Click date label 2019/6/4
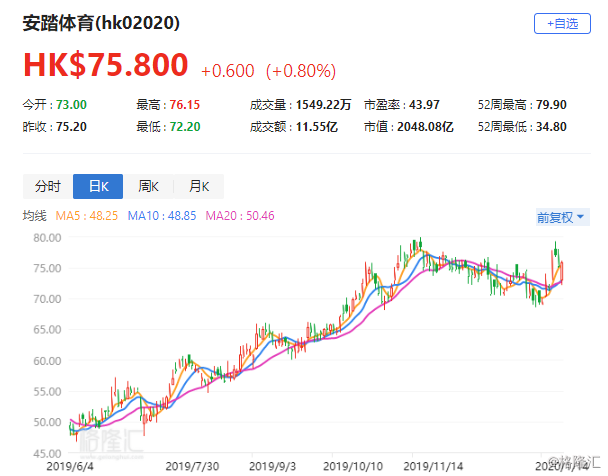608x476 pixels. click(x=70, y=466)
